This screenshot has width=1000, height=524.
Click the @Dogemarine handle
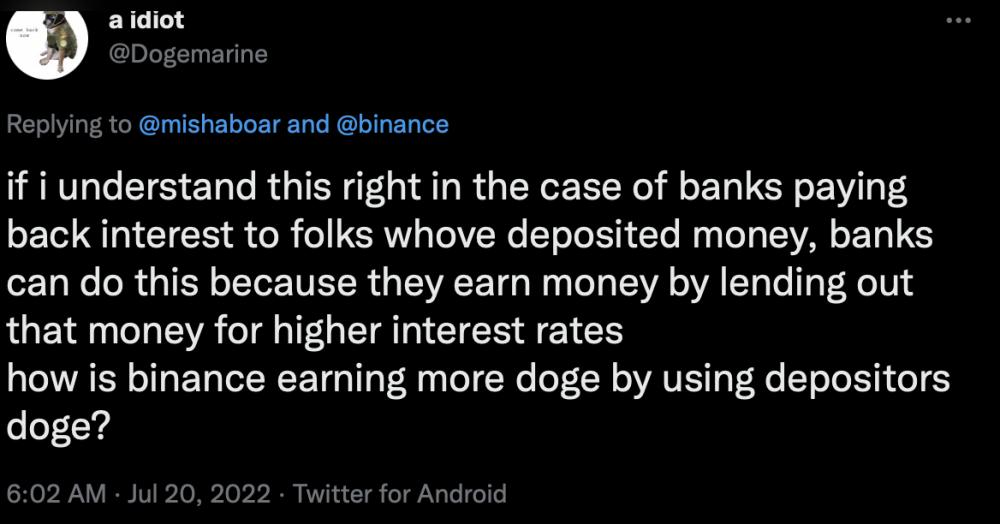pyautogui.click(x=188, y=54)
